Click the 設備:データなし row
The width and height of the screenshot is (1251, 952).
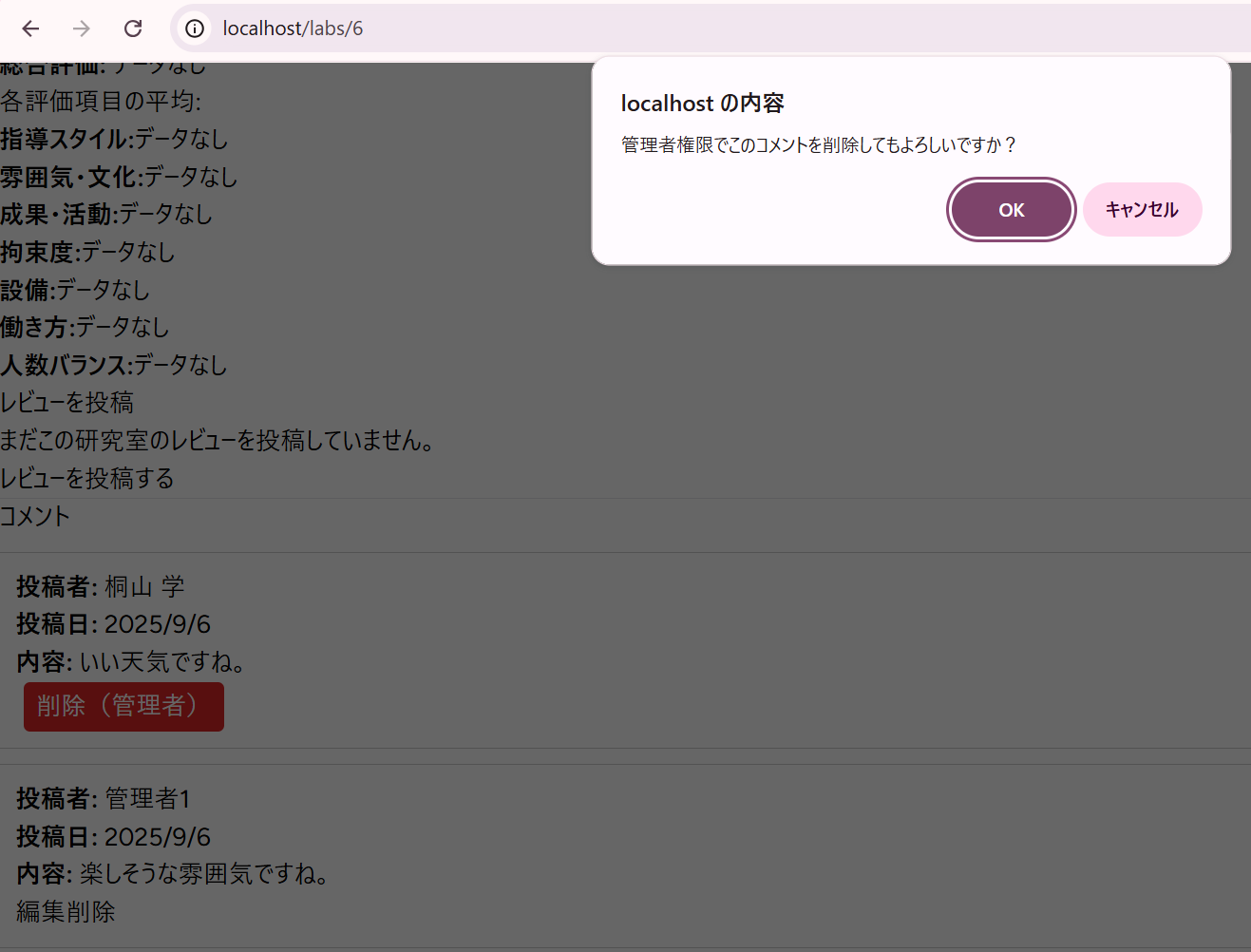(x=75, y=290)
